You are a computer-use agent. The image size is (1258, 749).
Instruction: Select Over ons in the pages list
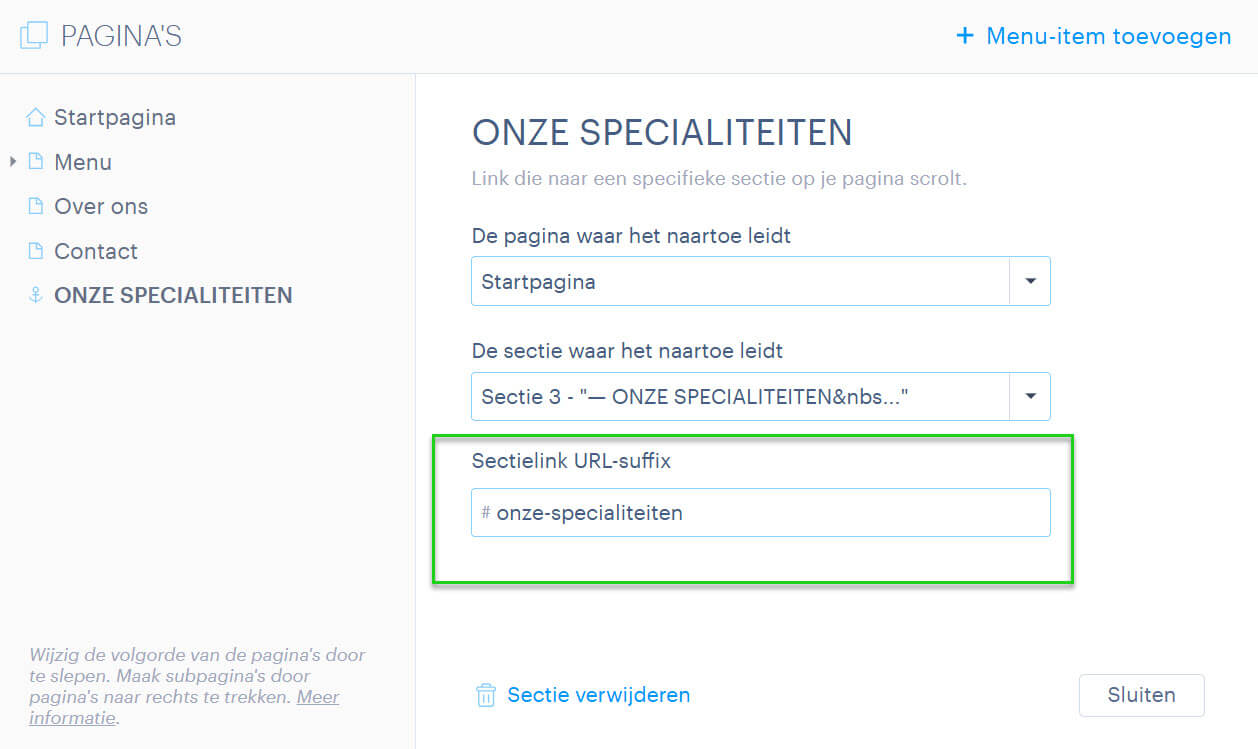[101, 206]
